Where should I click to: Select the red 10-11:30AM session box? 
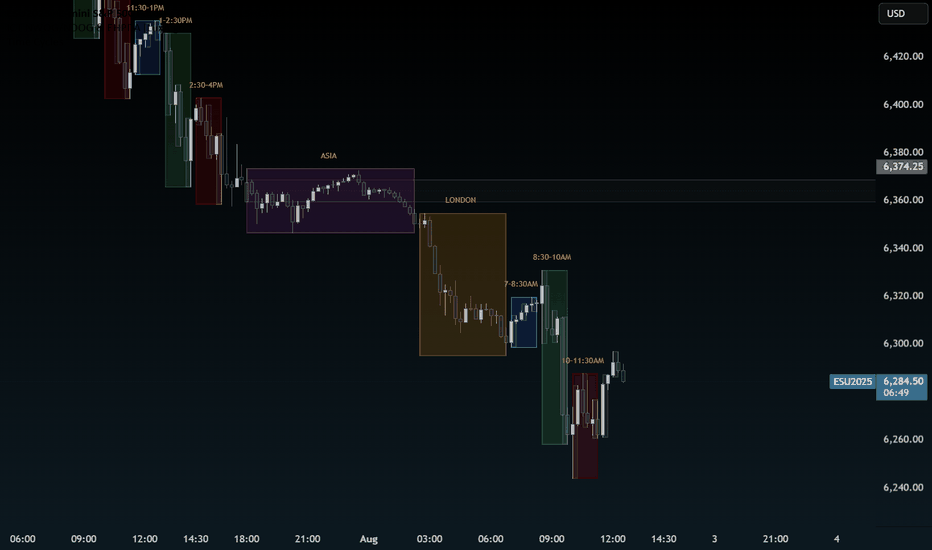click(x=585, y=426)
